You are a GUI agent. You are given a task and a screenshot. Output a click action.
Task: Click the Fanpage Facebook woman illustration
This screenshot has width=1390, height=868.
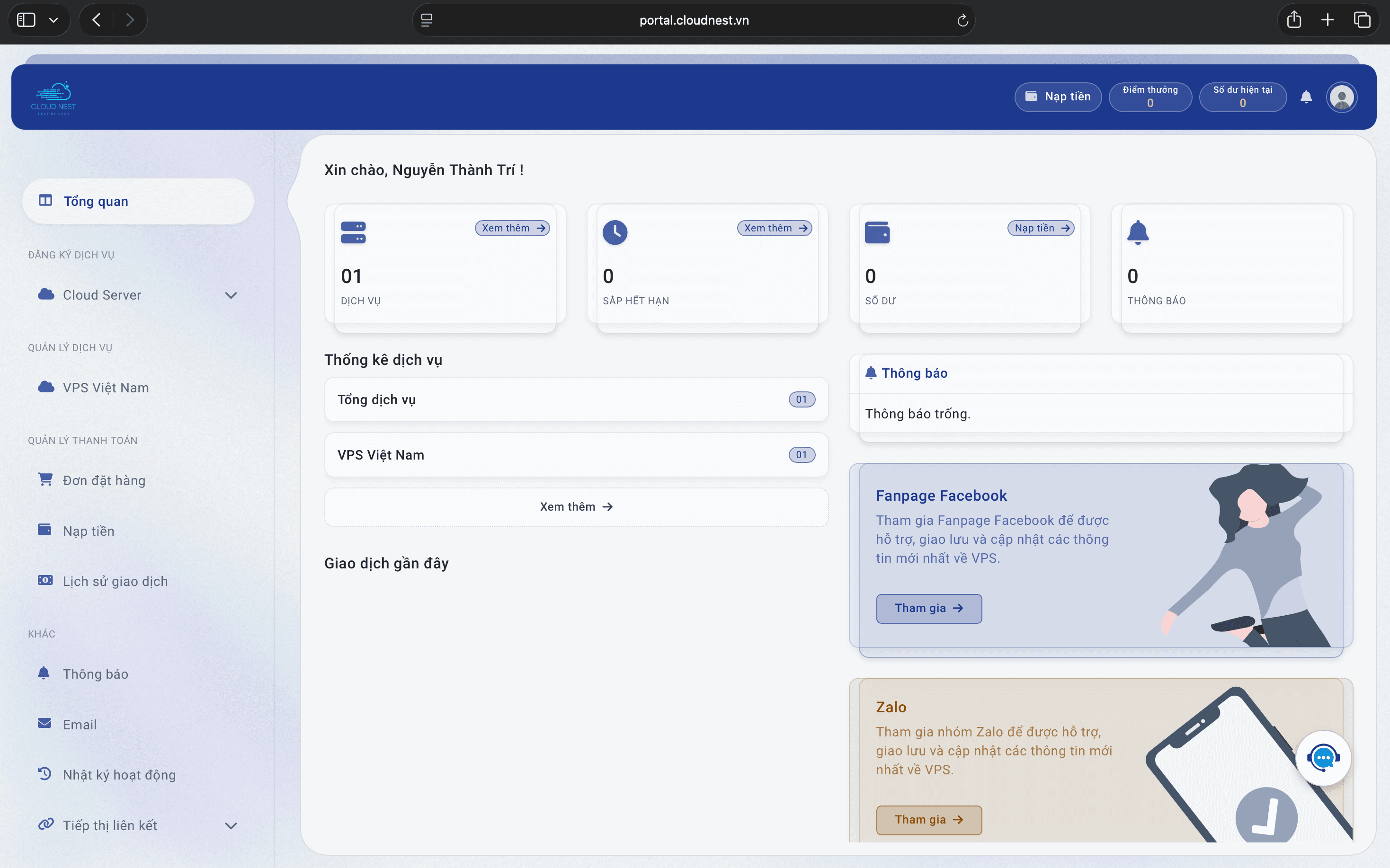(1247, 556)
